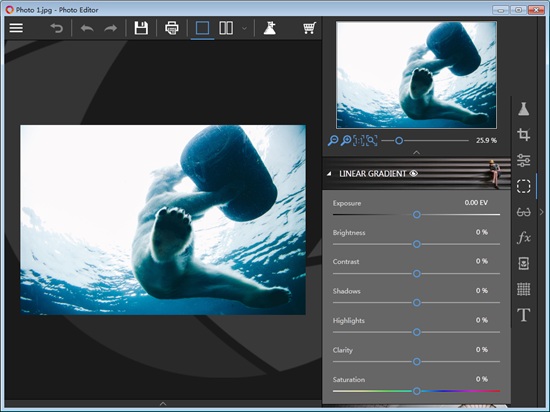Open the frames portrait icon panel

point(523,263)
